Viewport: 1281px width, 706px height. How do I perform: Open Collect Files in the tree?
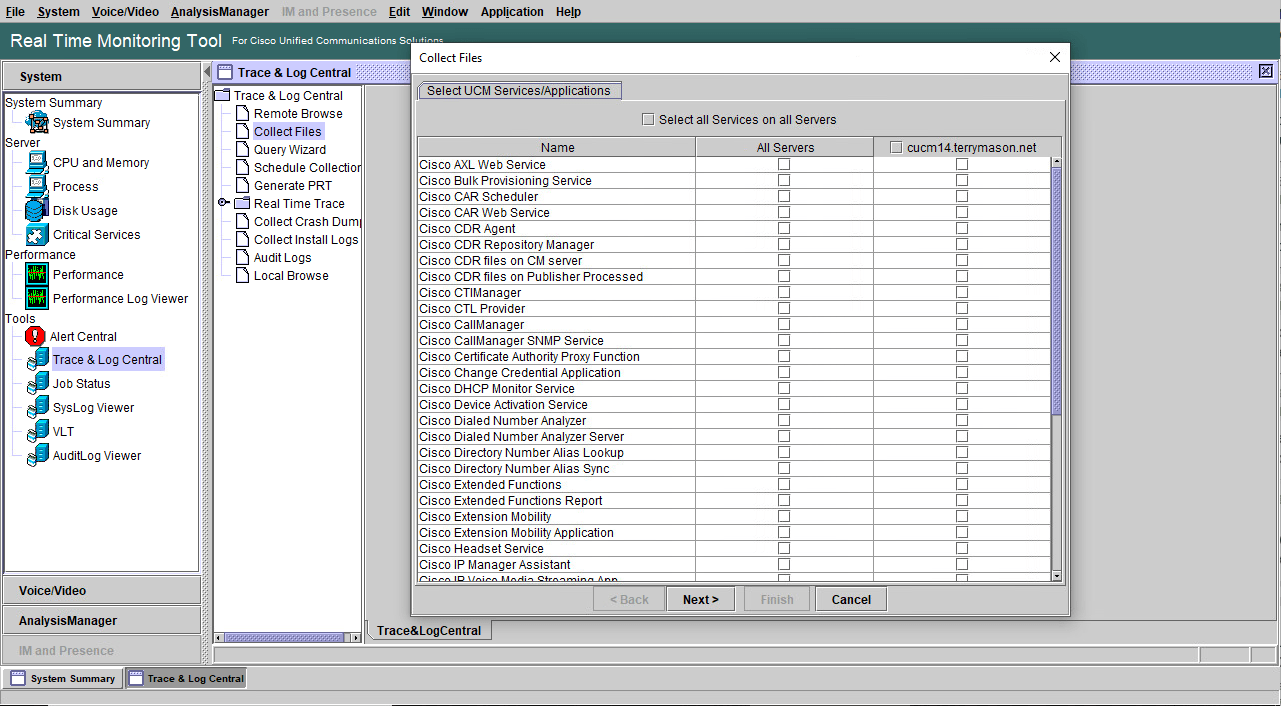click(x=288, y=132)
